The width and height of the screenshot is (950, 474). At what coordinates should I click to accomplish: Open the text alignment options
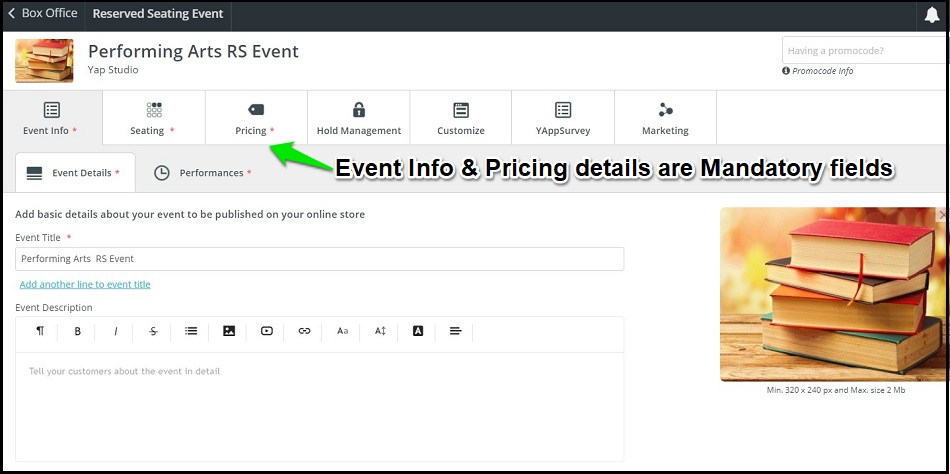(x=456, y=331)
